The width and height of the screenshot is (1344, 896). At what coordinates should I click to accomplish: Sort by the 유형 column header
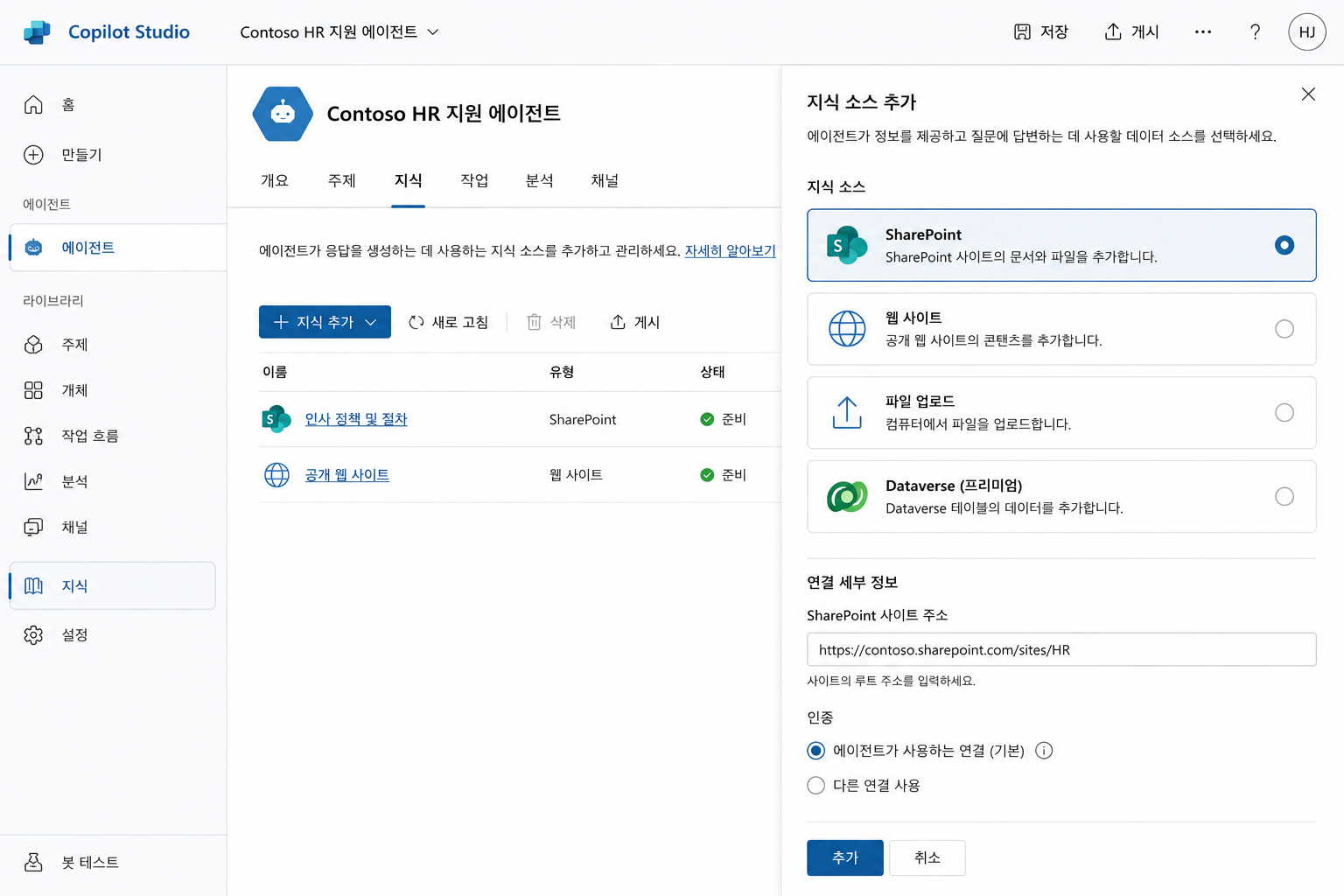tap(562, 372)
